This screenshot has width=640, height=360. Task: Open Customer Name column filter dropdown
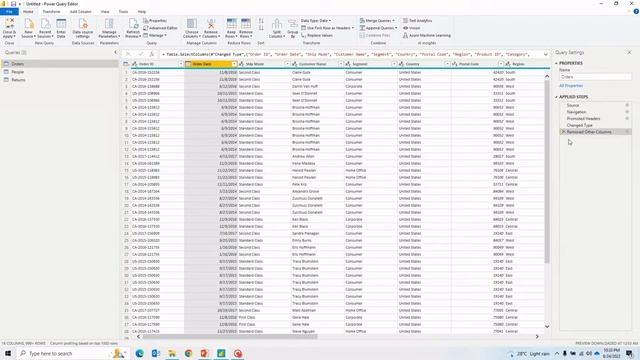[340, 64]
